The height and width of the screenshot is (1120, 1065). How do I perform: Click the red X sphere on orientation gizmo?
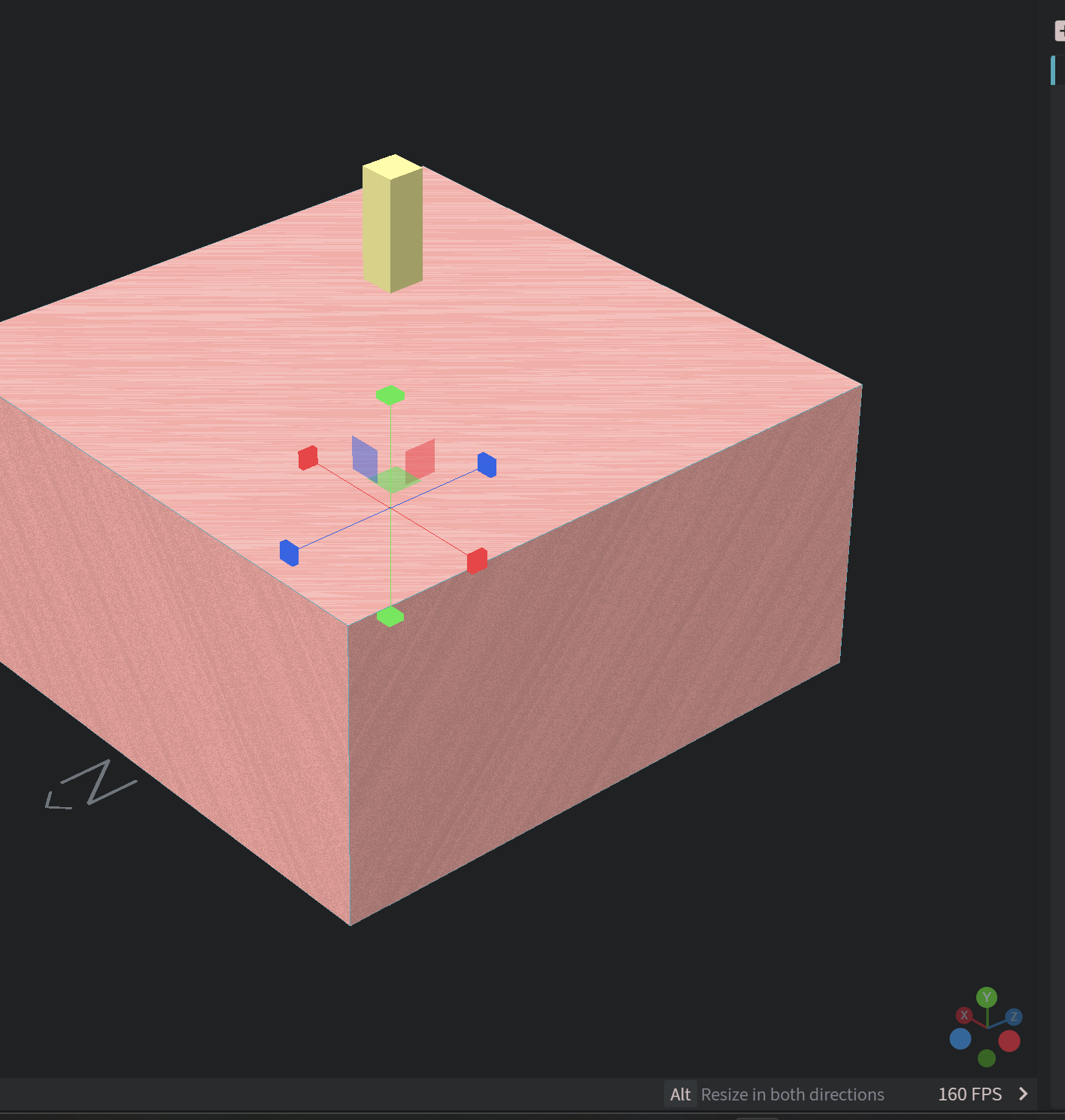(963, 1015)
